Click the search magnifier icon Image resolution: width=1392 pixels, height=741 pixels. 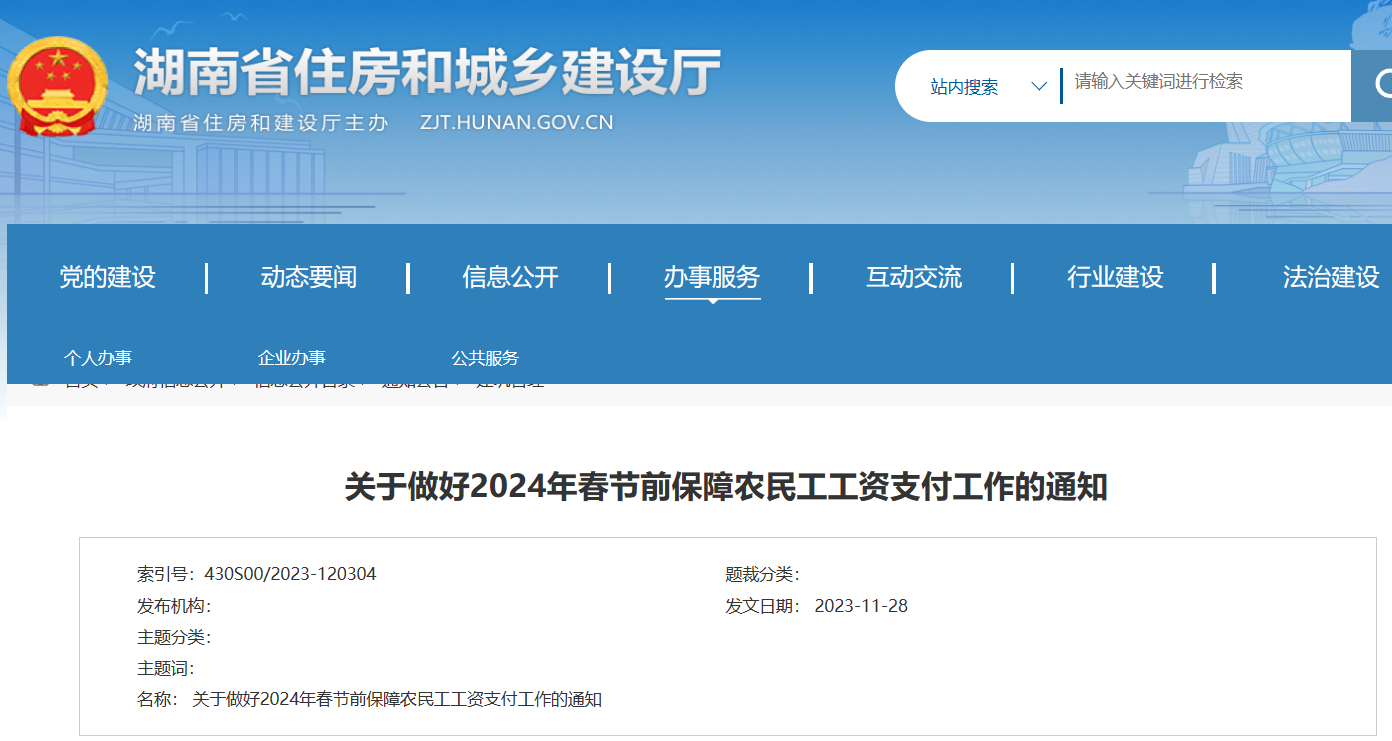pyautogui.click(x=1383, y=85)
